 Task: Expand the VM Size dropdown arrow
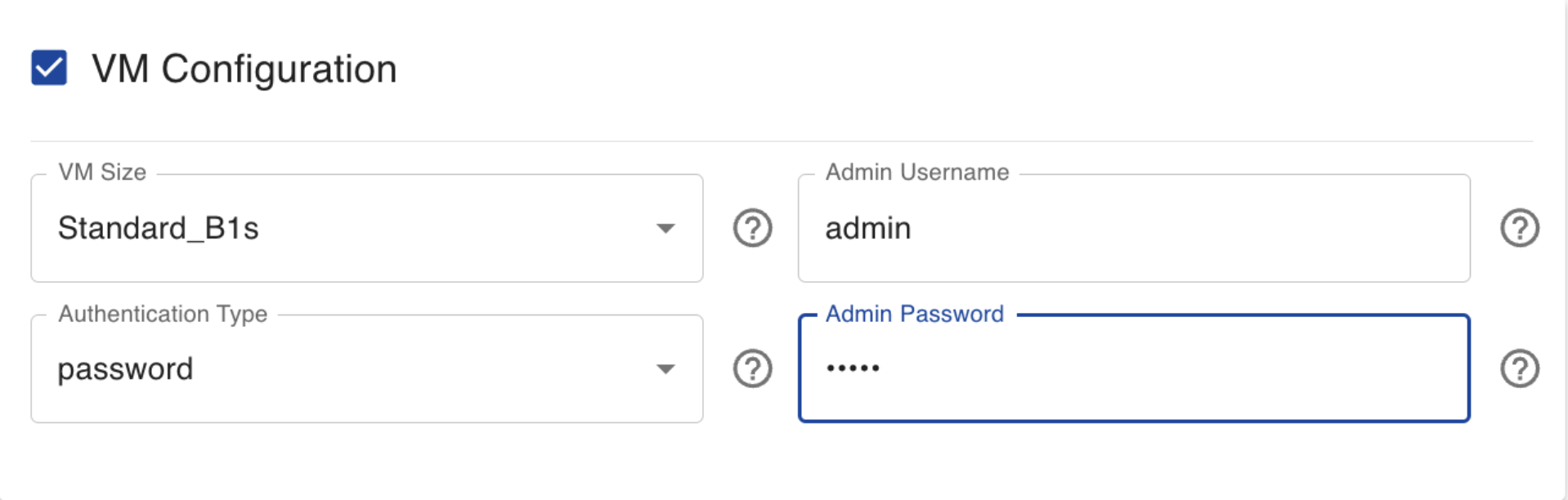pyautogui.click(x=665, y=229)
